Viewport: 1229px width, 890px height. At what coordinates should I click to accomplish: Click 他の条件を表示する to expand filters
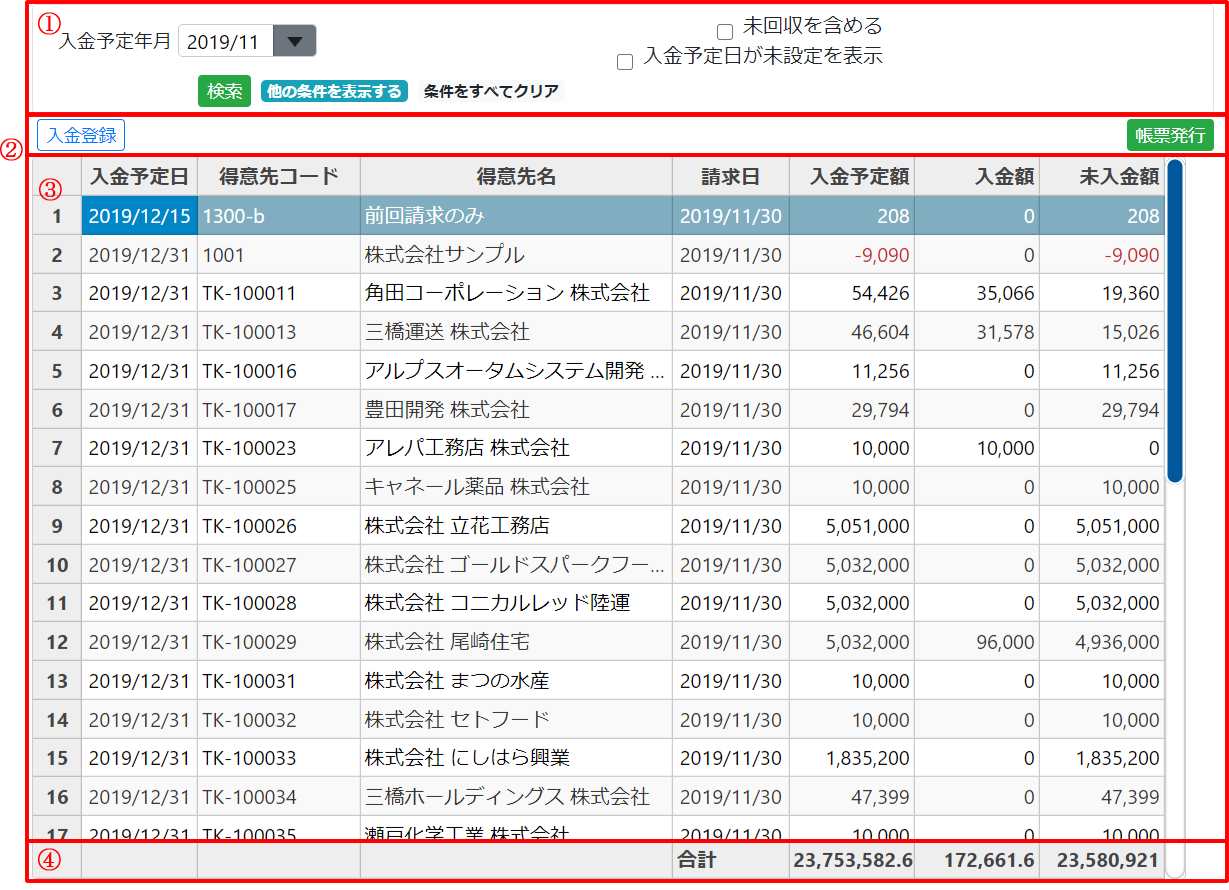click(334, 92)
